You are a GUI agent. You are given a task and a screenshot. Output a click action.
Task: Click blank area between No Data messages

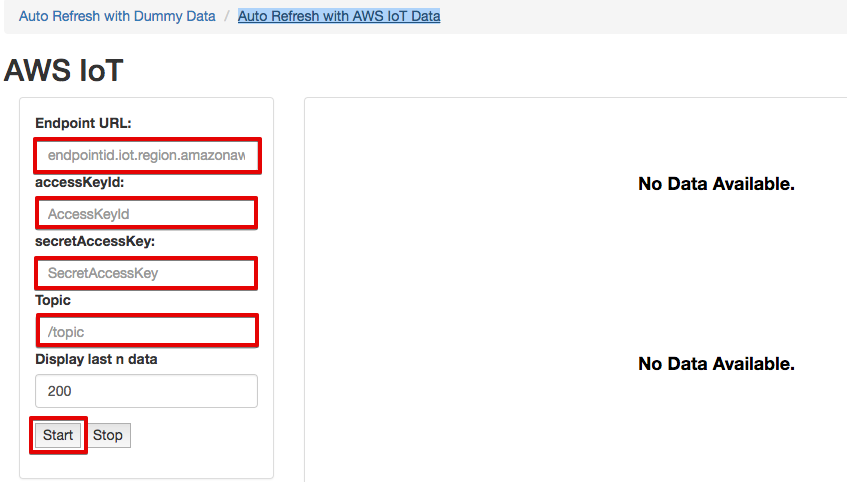click(x=716, y=273)
